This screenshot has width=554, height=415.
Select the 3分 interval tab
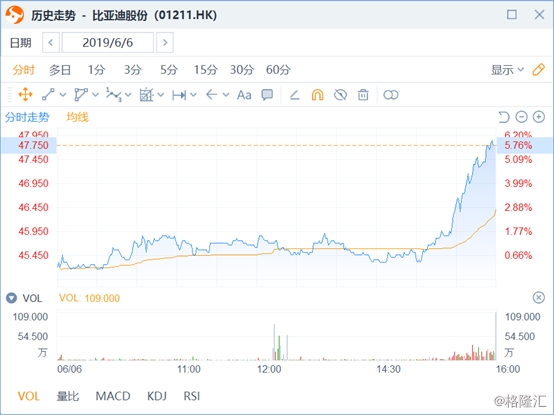click(x=132, y=70)
